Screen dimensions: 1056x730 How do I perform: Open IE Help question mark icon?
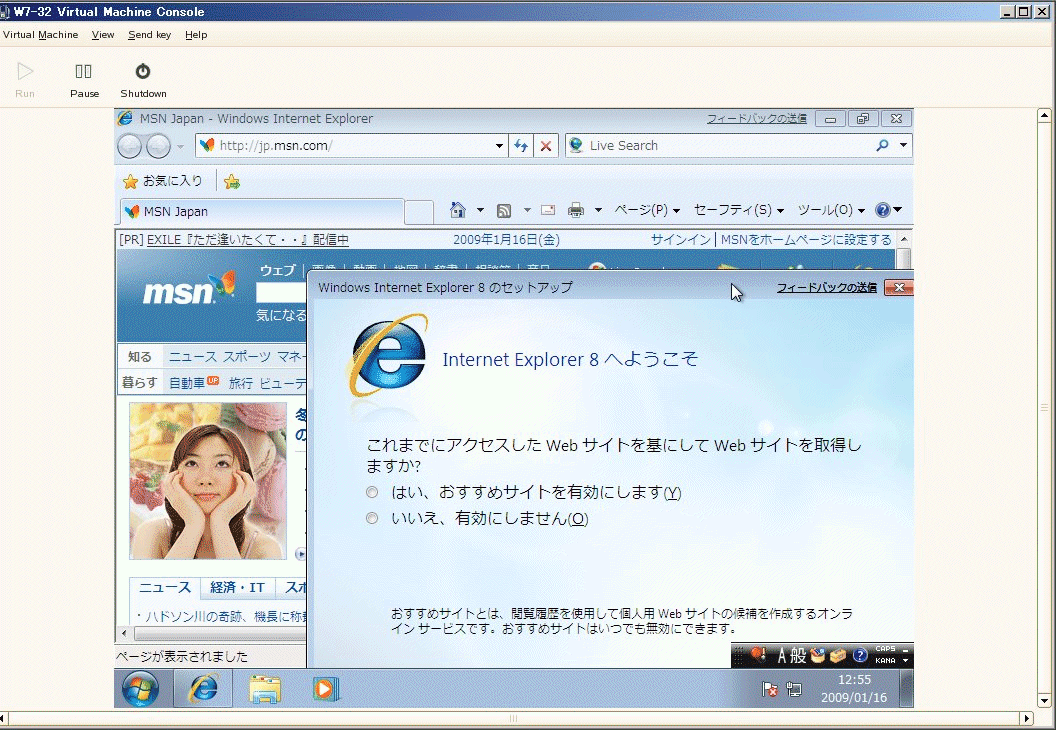click(882, 210)
